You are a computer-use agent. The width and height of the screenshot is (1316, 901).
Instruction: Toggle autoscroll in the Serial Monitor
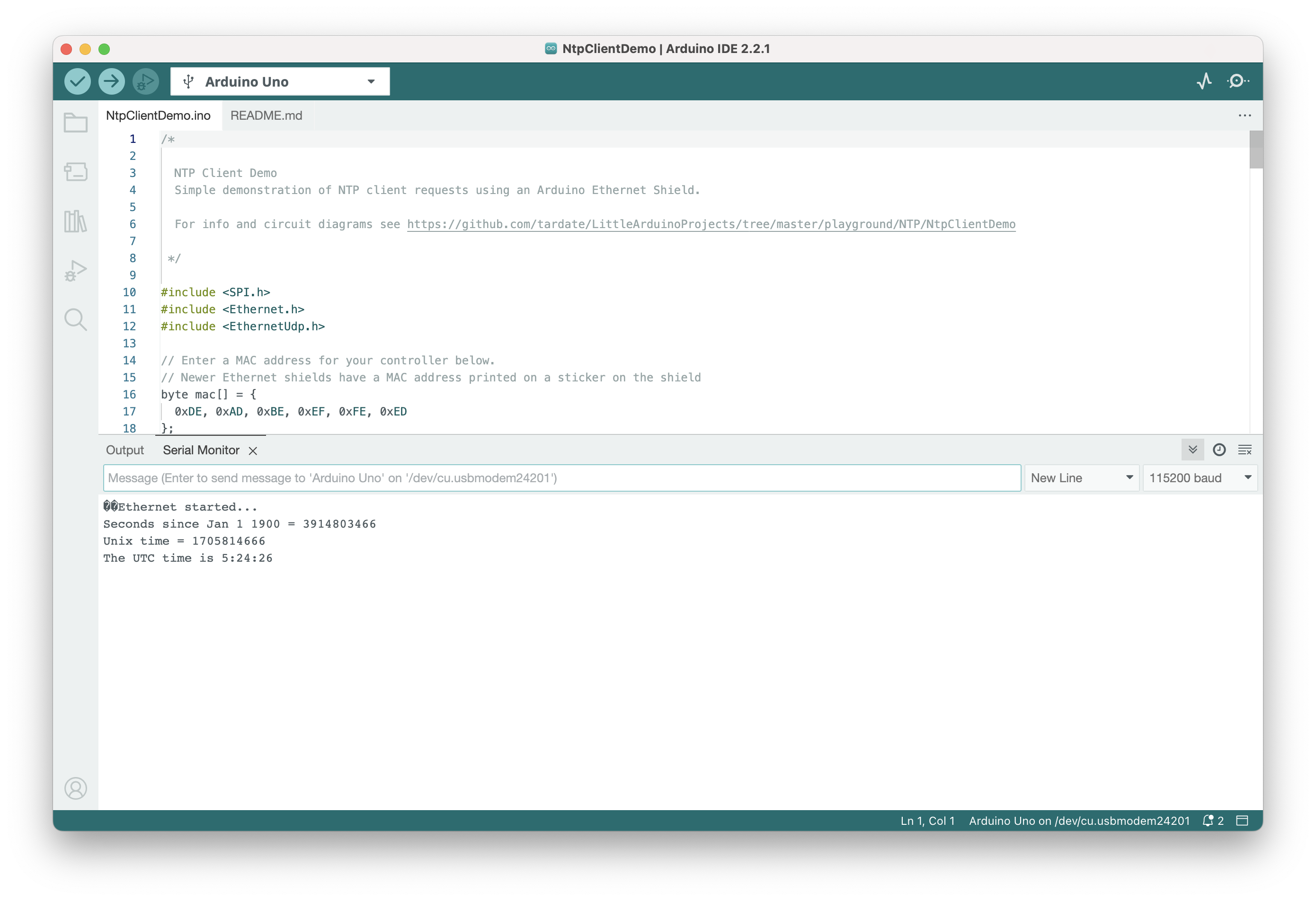1192,450
